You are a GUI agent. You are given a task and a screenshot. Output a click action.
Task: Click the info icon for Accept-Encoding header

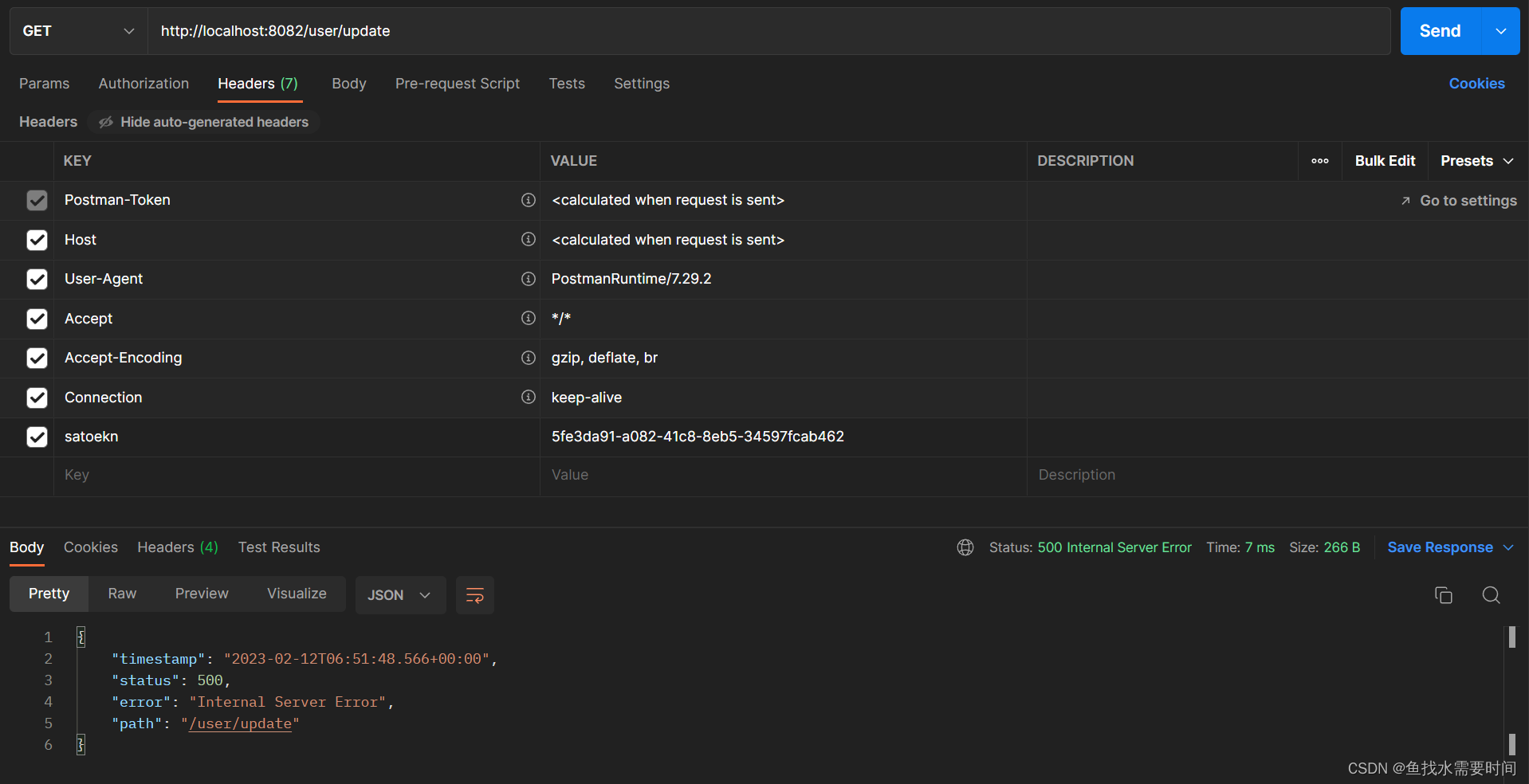pyautogui.click(x=528, y=358)
